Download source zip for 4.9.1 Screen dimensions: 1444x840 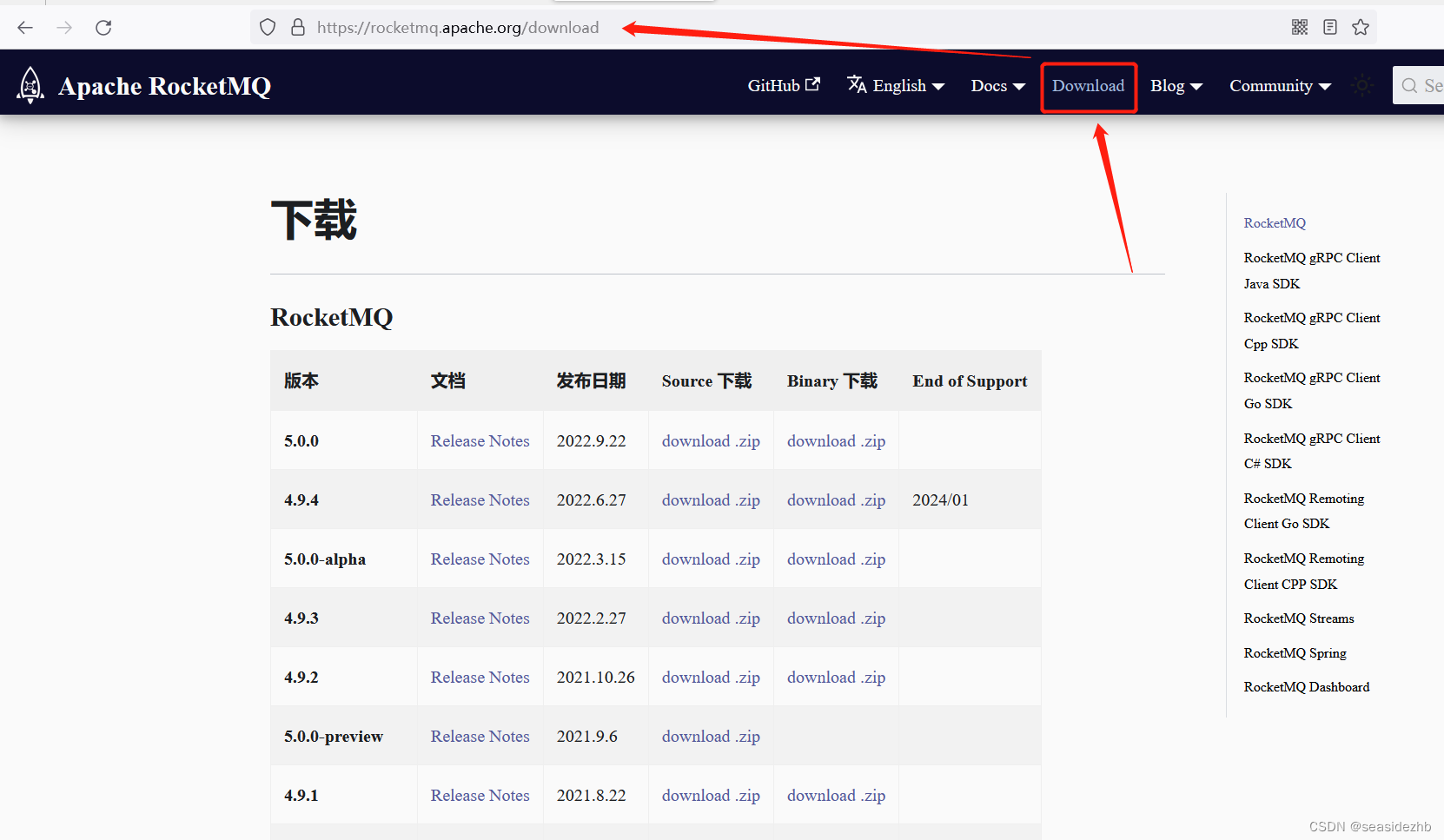711,796
